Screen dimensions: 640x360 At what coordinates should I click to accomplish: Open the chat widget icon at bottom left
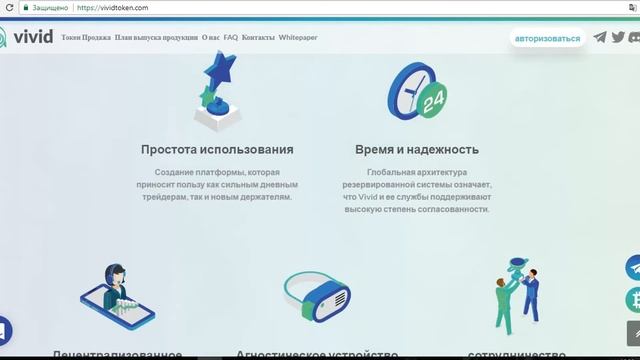point(5,331)
